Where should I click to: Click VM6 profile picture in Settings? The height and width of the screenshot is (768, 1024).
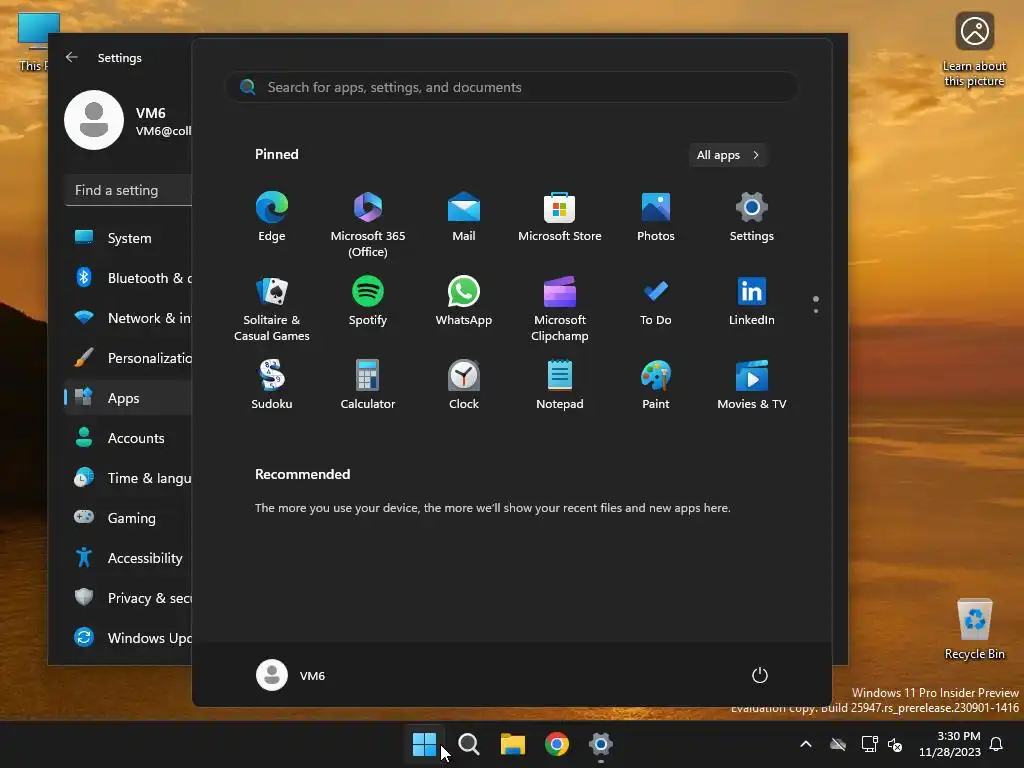(x=94, y=120)
